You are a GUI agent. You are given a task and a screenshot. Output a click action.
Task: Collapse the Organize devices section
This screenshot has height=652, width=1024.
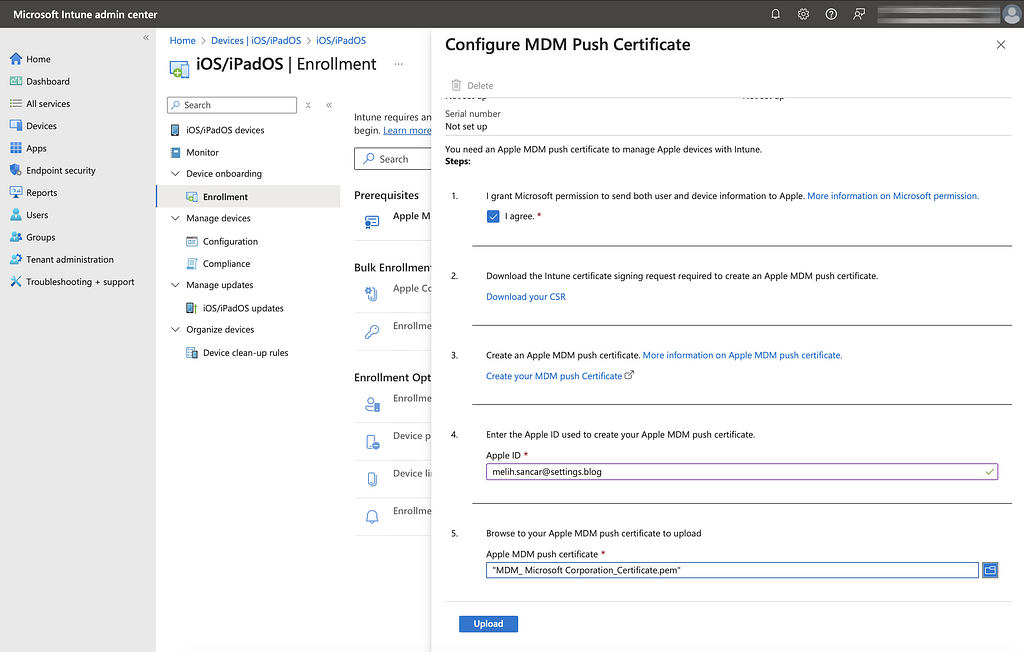coord(175,329)
